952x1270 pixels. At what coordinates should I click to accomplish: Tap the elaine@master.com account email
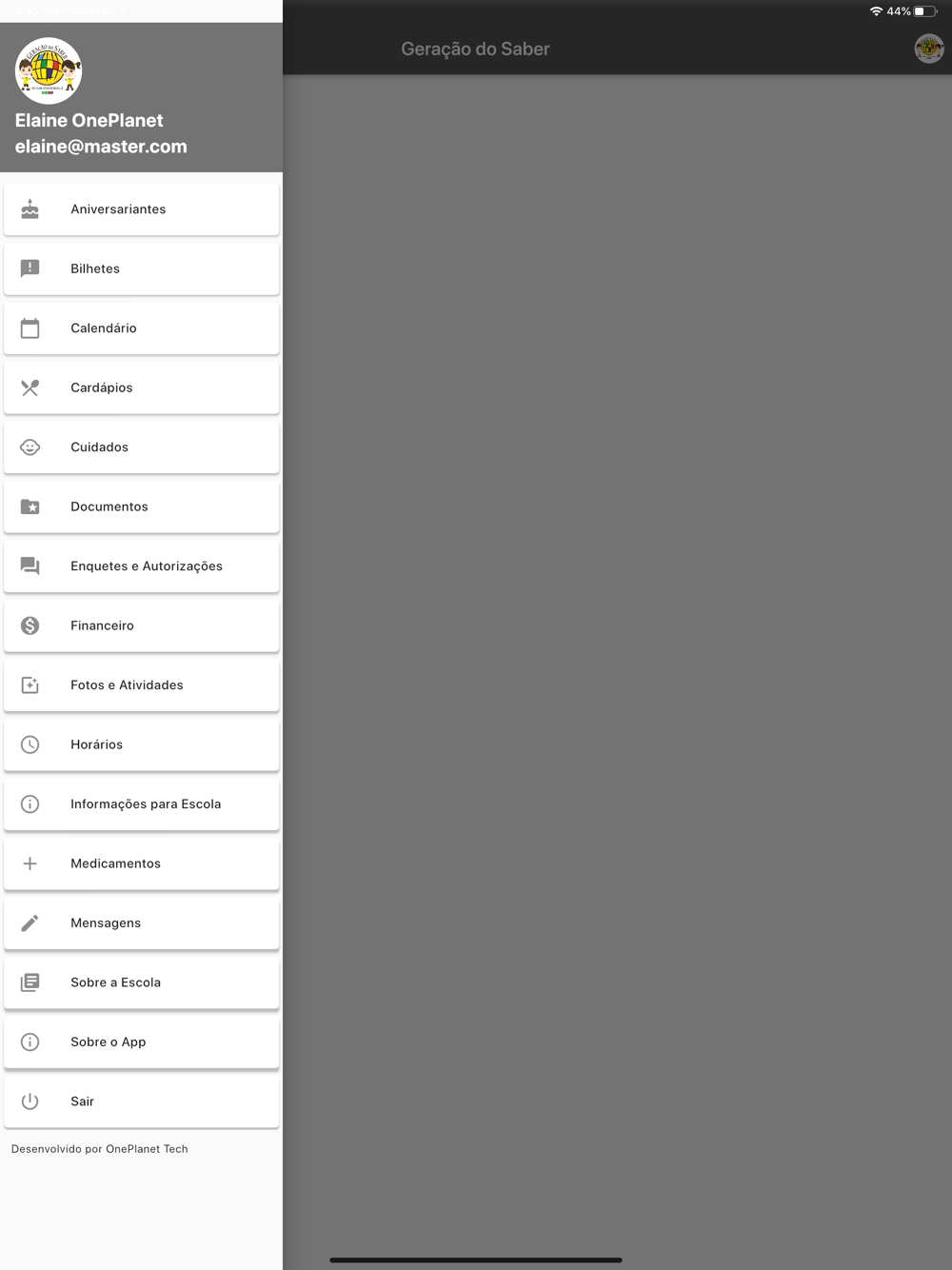pos(101,147)
